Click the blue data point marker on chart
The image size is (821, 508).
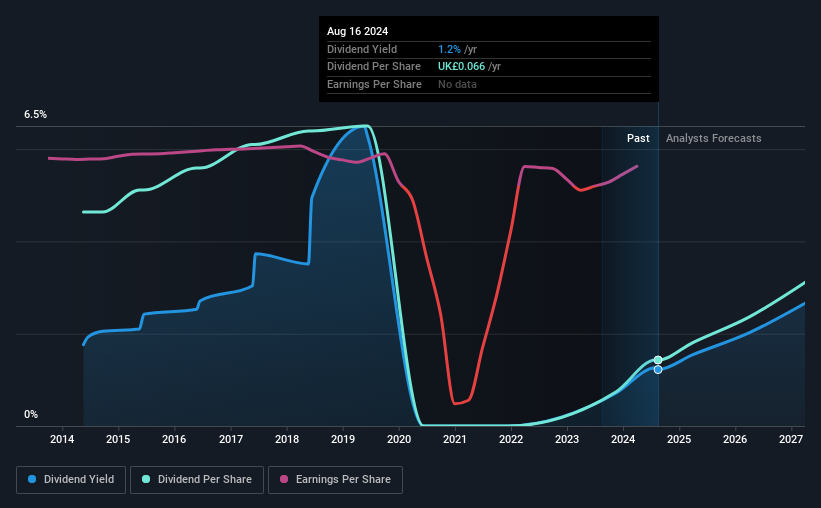point(658,370)
